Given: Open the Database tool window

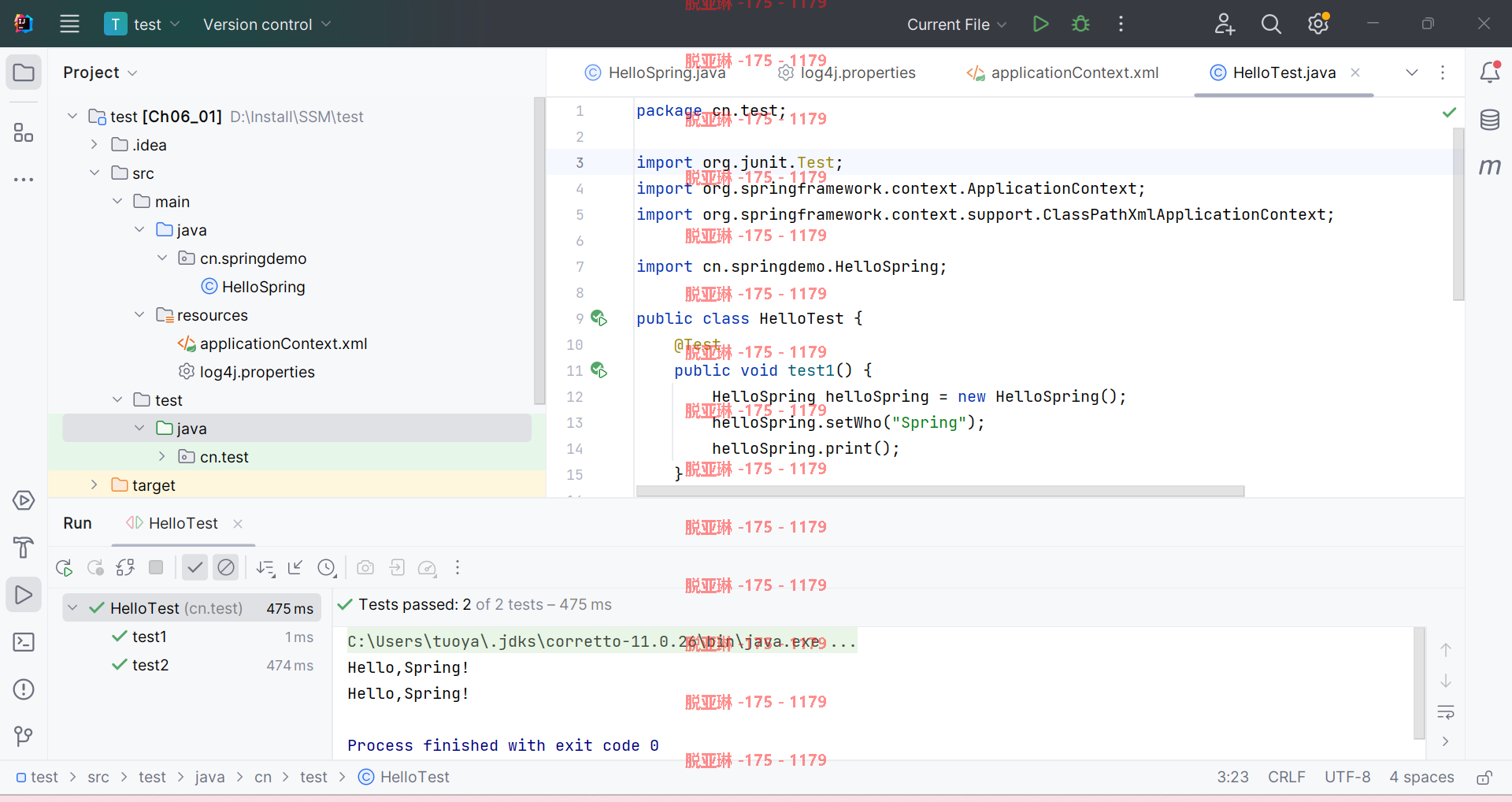Looking at the screenshot, I should coord(1489,120).
